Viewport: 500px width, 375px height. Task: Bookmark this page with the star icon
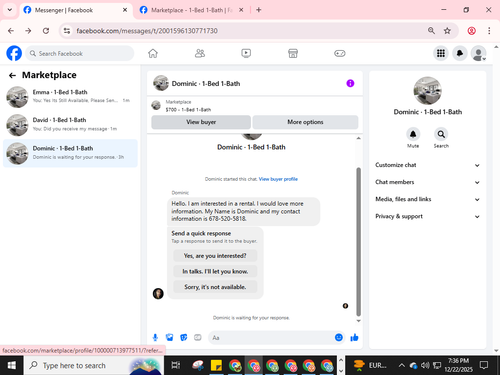447,31
